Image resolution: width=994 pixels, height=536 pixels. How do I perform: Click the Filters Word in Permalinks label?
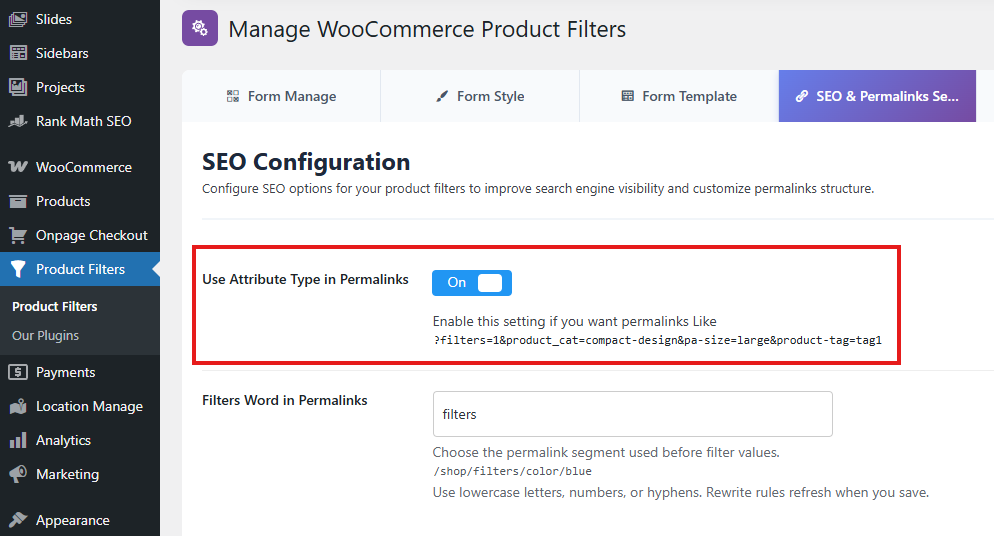tap(285, 400)
